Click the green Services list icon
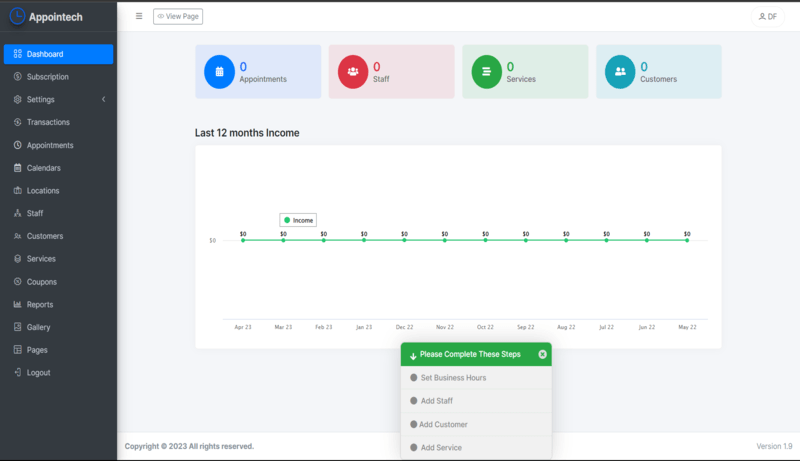The image size is (800, 461). 486,72
